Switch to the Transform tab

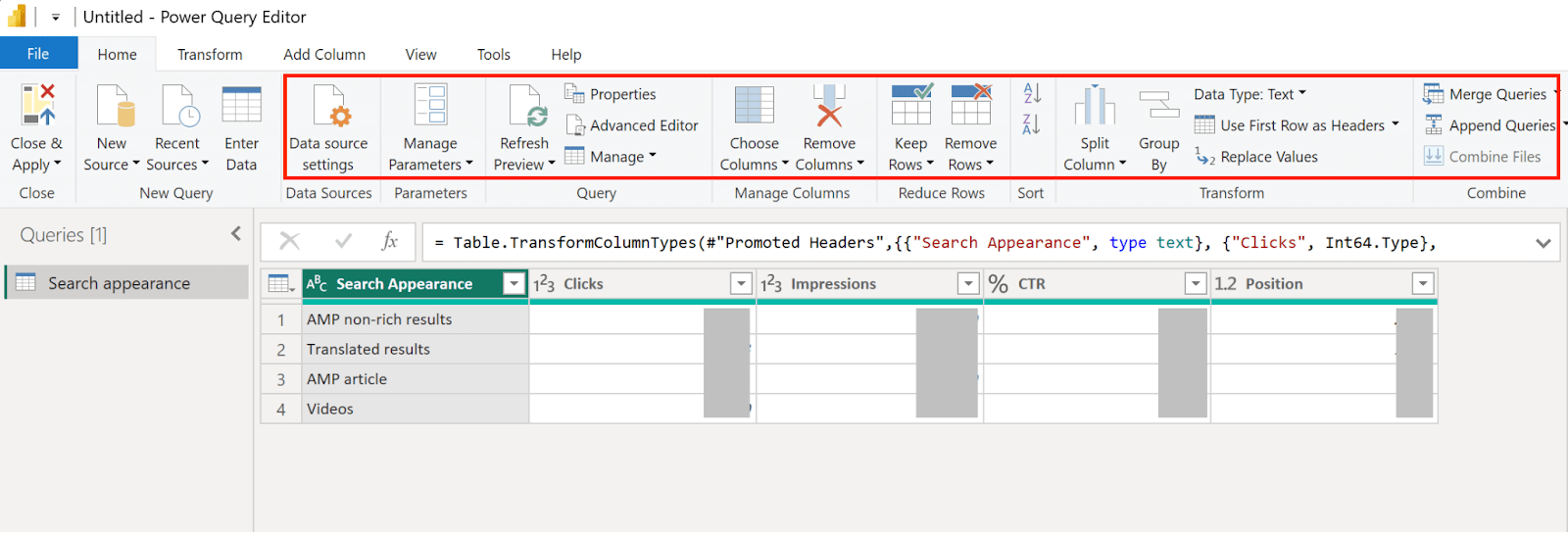click(x=210, y=55)
